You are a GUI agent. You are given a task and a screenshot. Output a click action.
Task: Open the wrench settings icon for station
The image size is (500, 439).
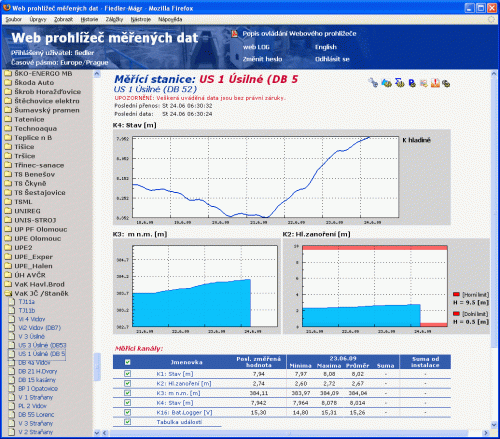(x=373, y=83)
